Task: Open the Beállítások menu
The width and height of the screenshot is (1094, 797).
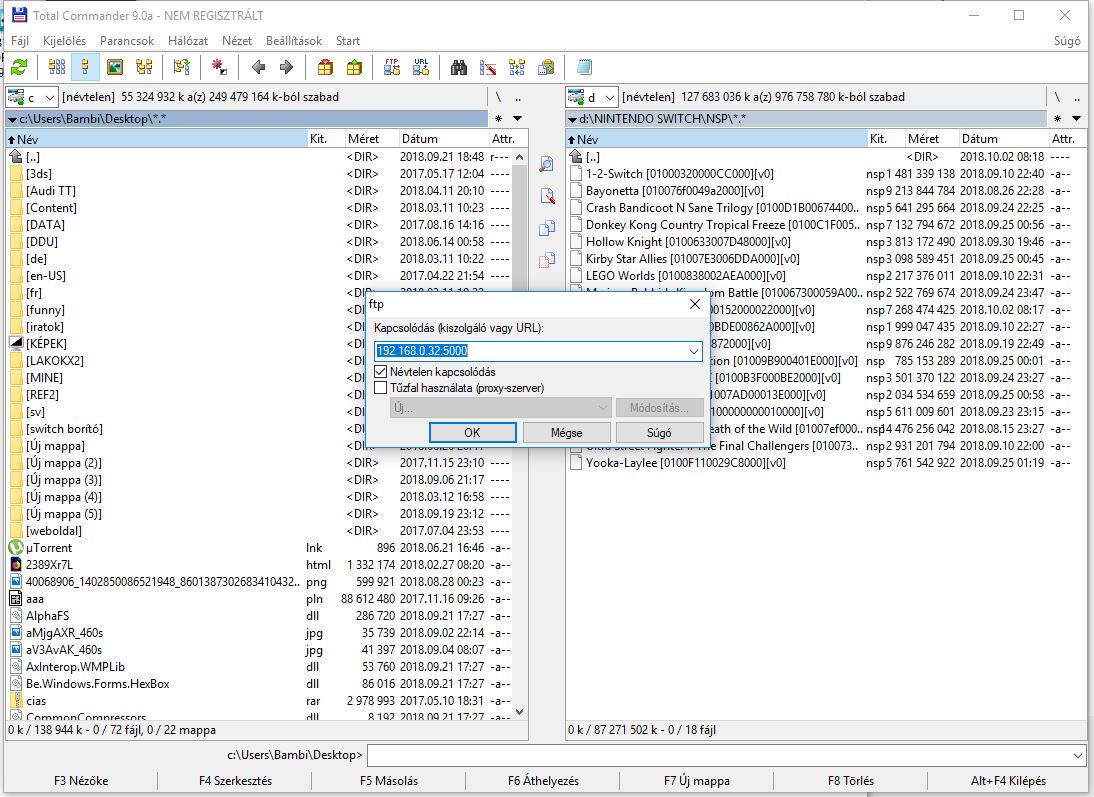Action: (294, 40)
